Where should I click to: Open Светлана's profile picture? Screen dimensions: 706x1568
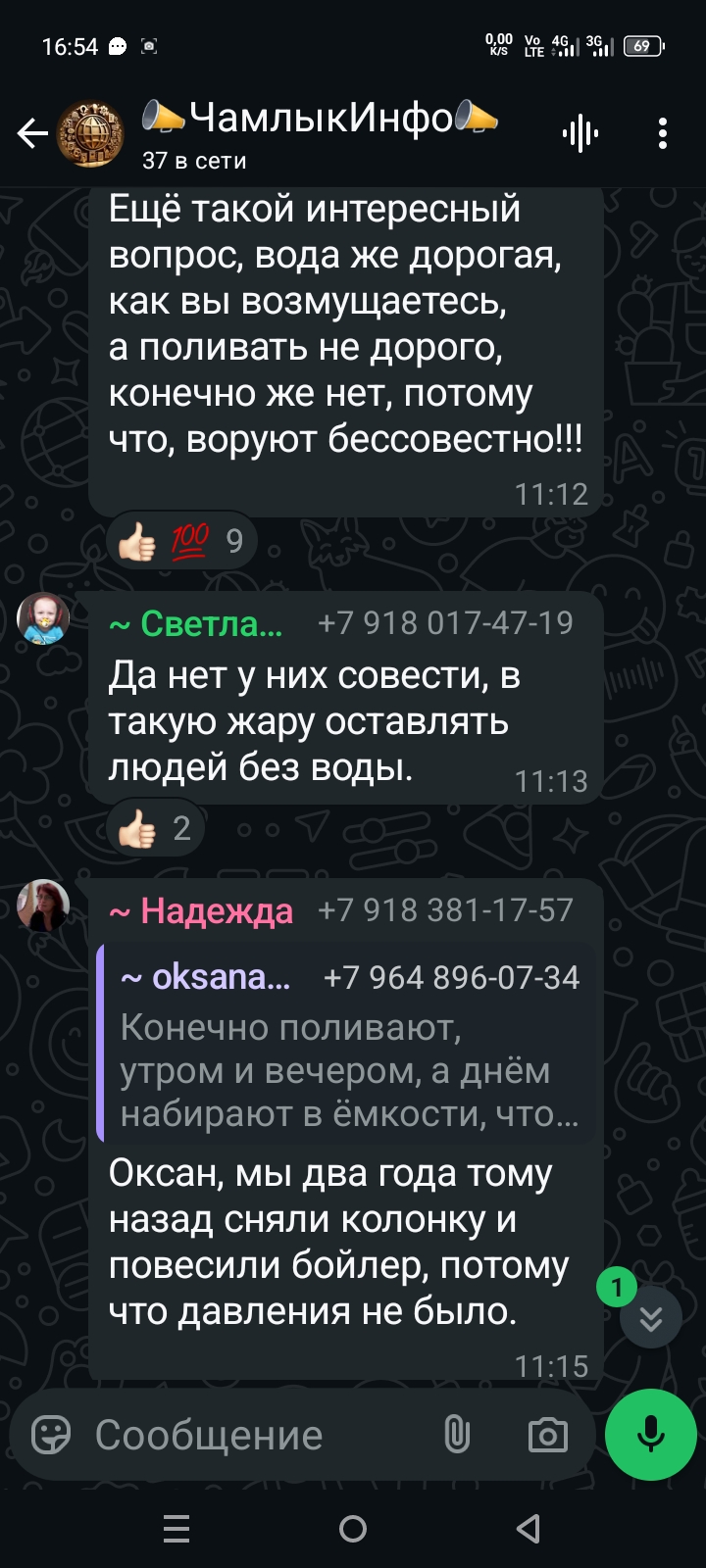pos(43,618)
